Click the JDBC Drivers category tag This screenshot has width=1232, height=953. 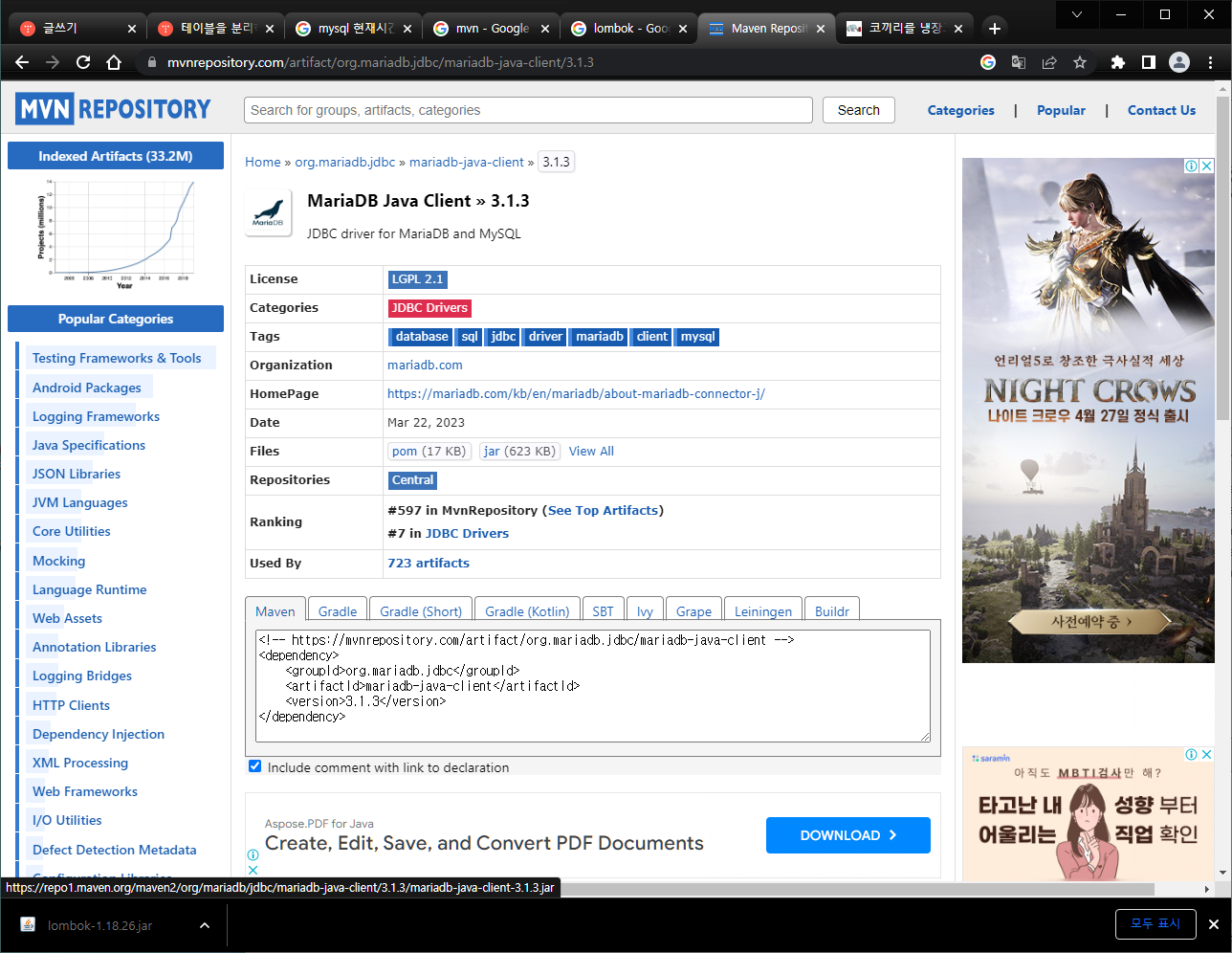click(x=429, y=307)
